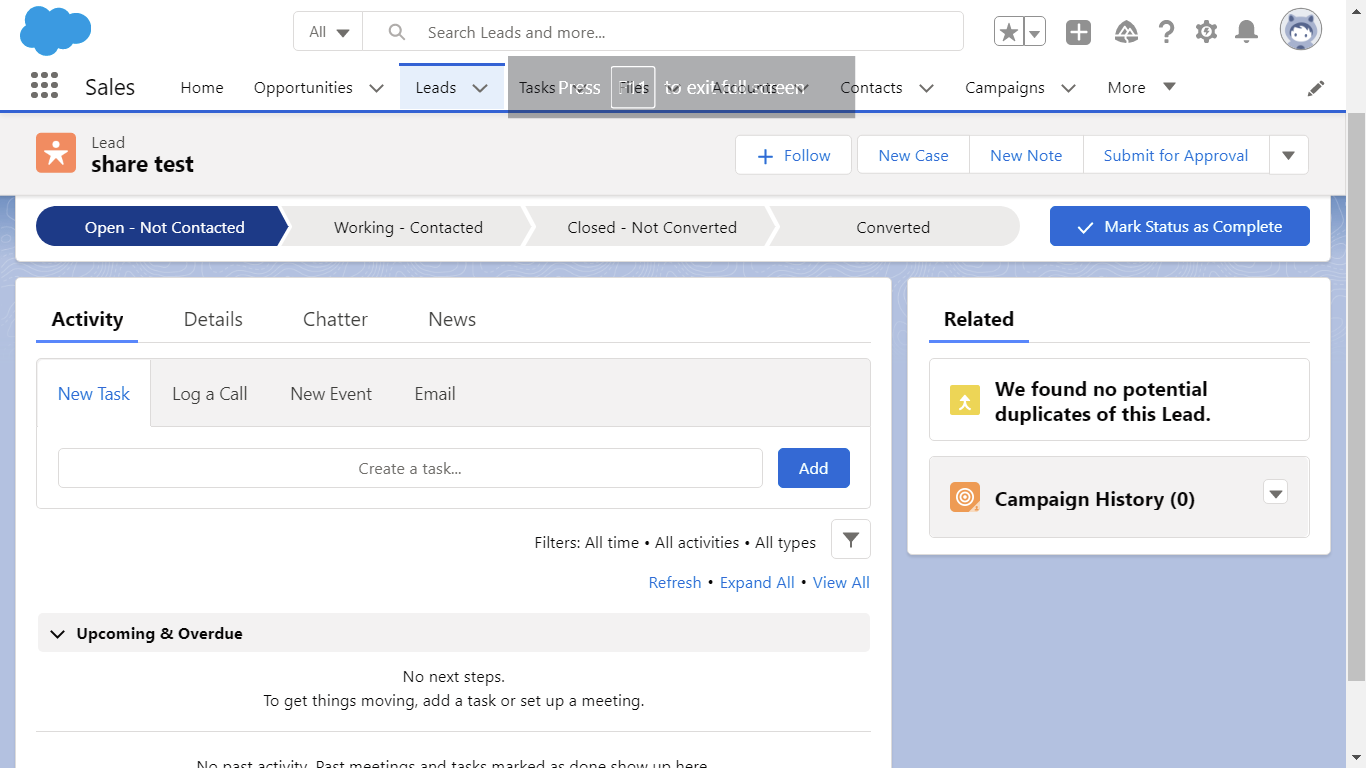Click Submit for Approval

[x=1176, y=155]
